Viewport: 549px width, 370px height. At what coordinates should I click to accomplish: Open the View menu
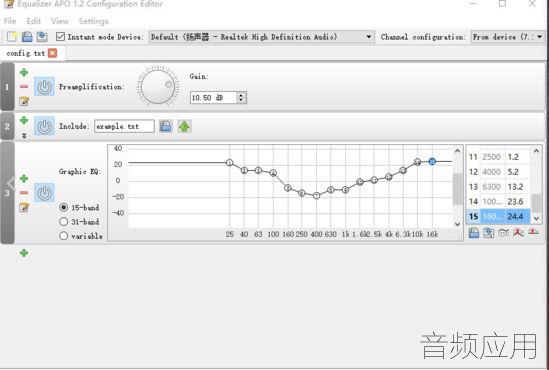(60, 21)
